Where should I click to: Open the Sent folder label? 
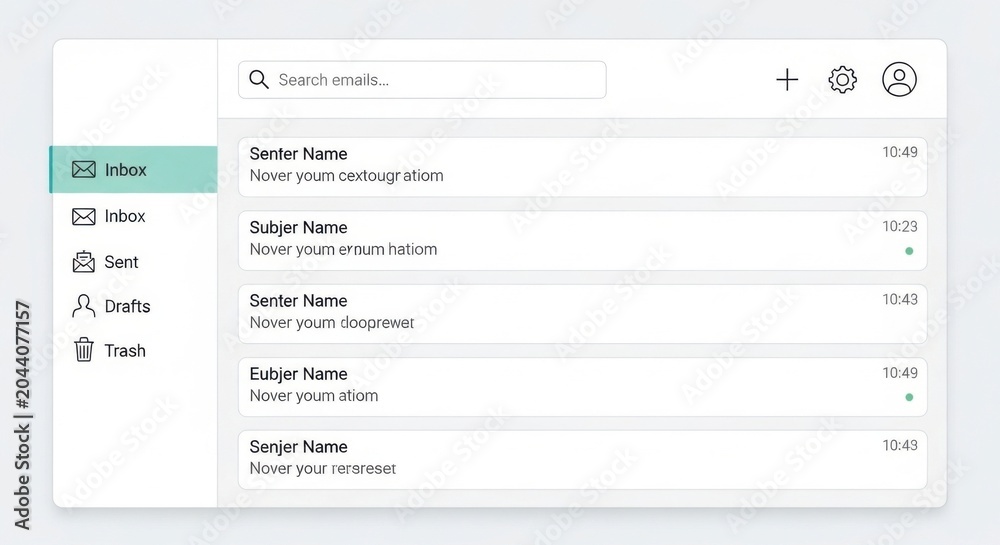click(x=121, y=262)
